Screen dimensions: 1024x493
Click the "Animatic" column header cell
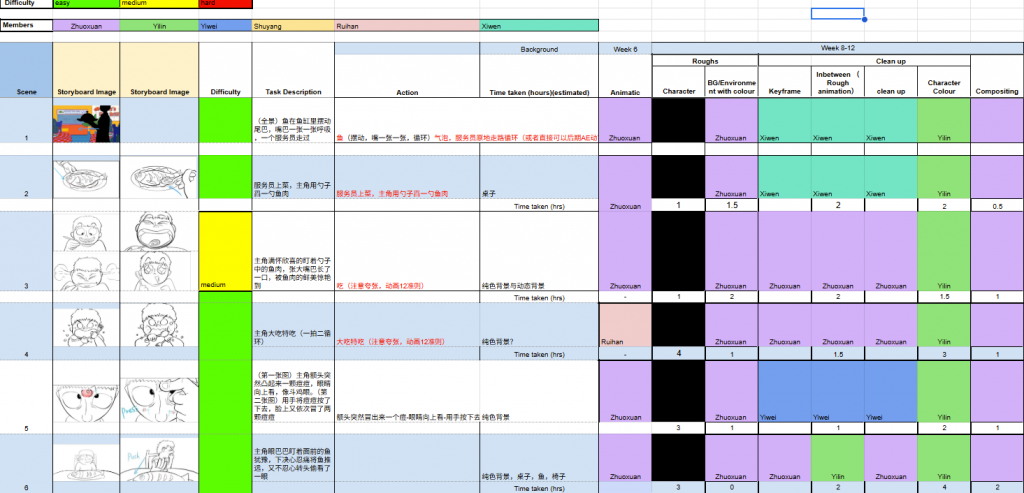(x=624, y=92)
